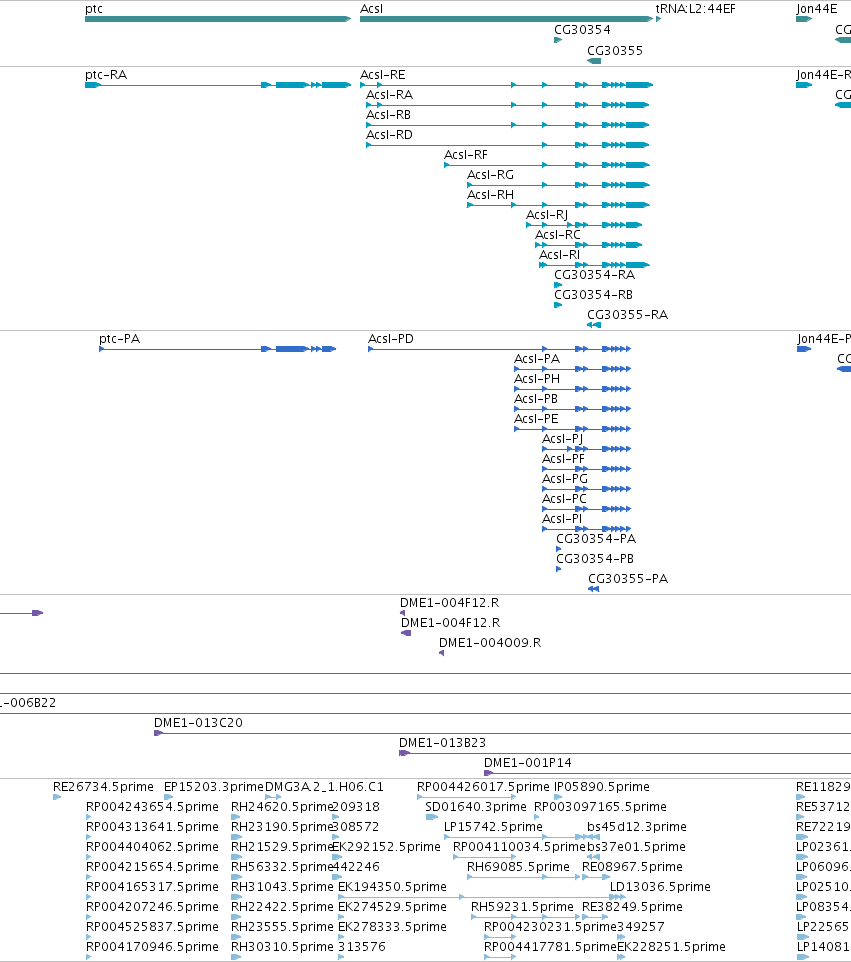Image resolution: width=851 pixels, height=962 pixels.
Task: Select the EK278333.5prime EST label
Action: point(392,926)
